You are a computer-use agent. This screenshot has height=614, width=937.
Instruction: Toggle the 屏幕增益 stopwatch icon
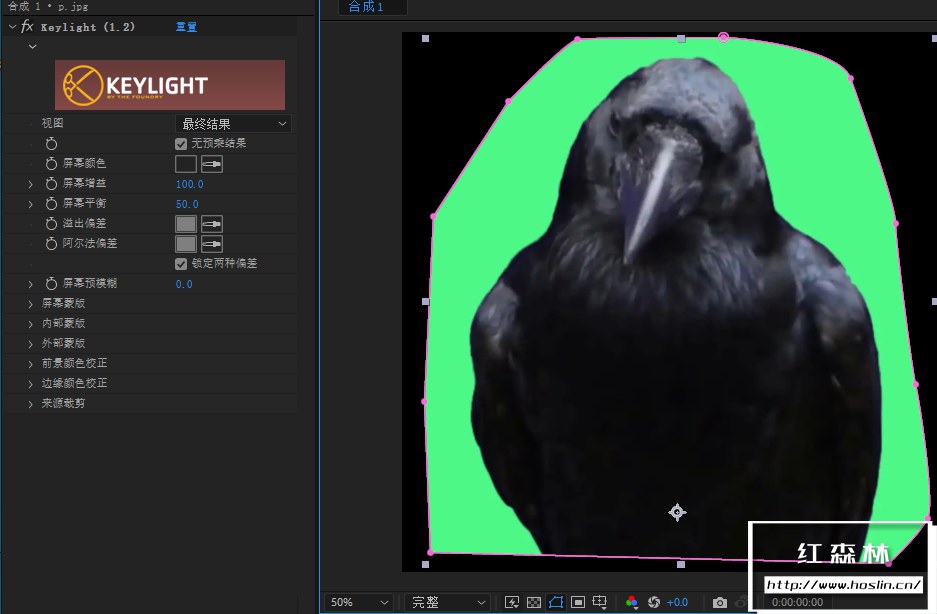point(52,184)
